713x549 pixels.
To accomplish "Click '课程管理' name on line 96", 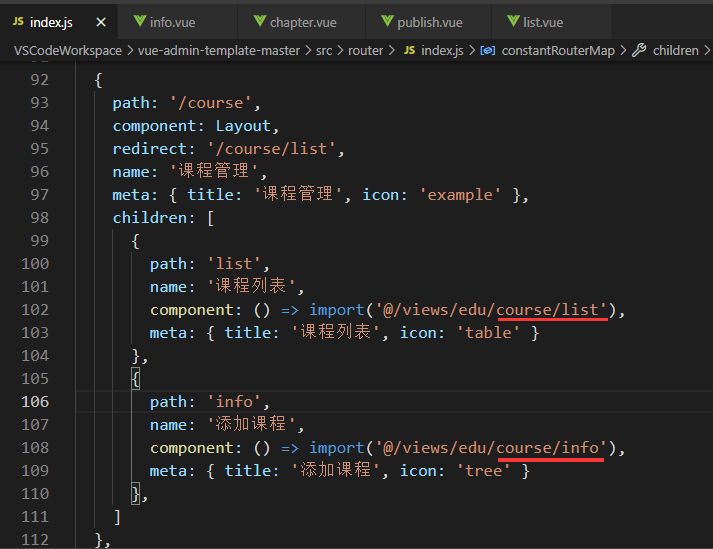I will (x=214, y=171).
